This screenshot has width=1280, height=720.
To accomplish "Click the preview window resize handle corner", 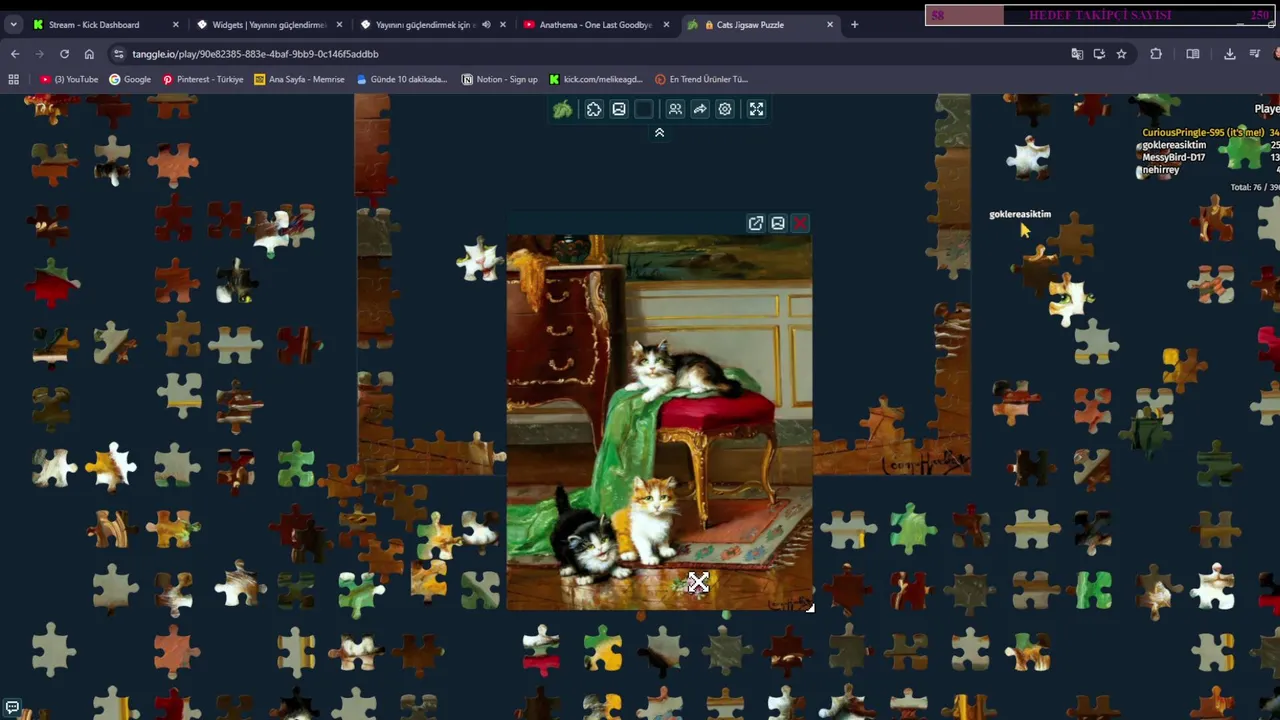I will click(809, 606).
